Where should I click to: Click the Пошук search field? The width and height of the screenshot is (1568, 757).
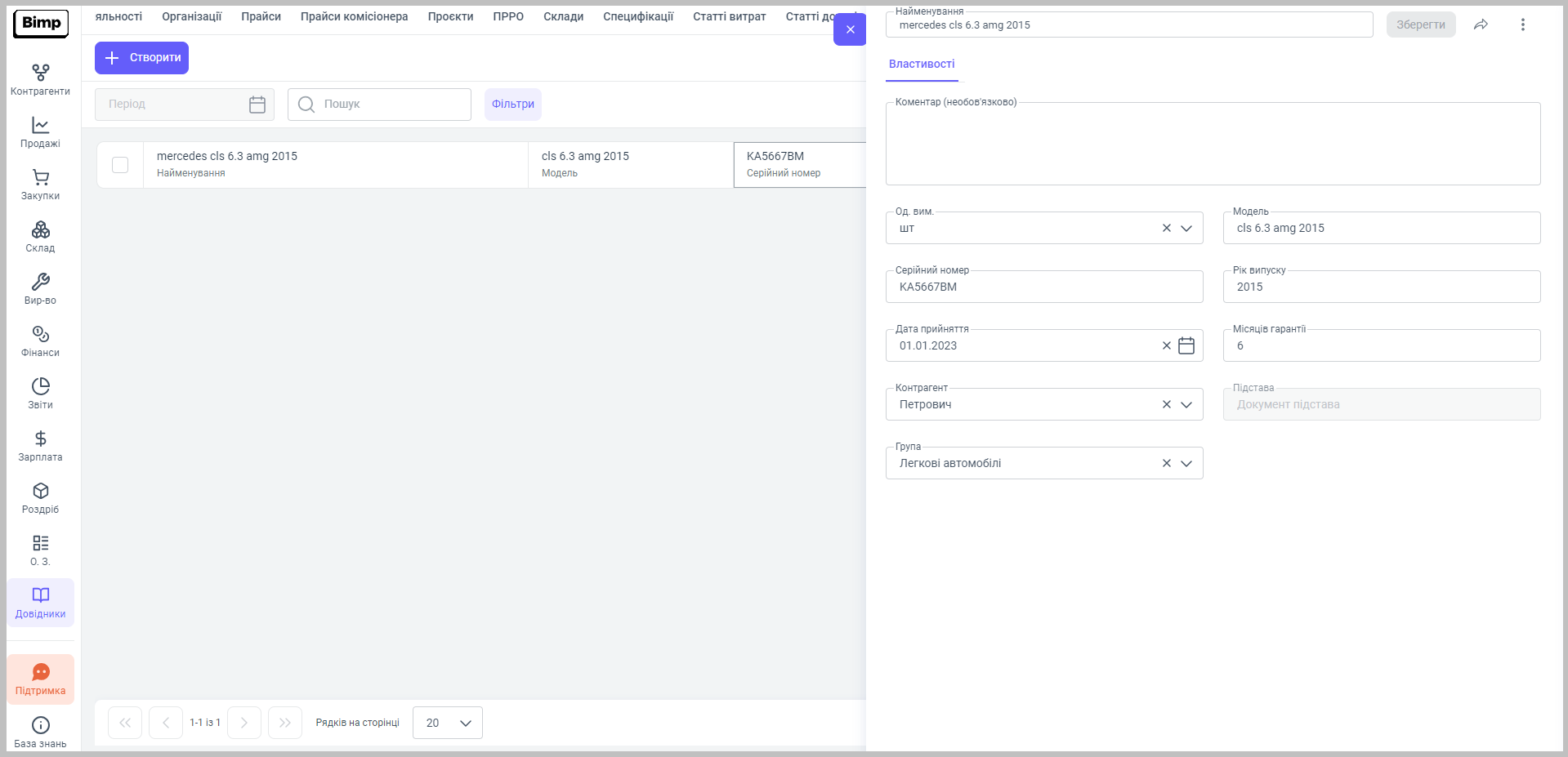coord(379,105)
